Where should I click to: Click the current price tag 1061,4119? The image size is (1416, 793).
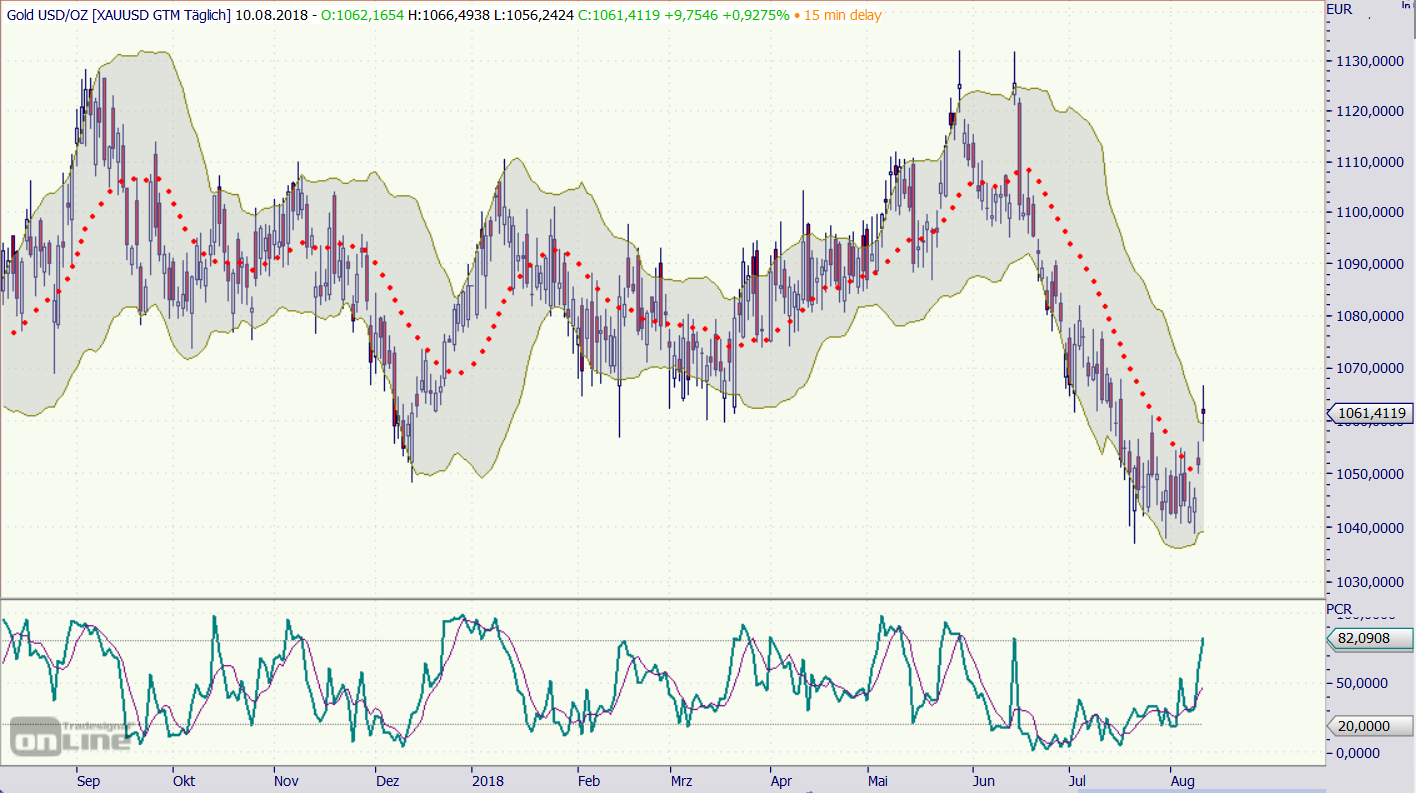pos(1370,413)
